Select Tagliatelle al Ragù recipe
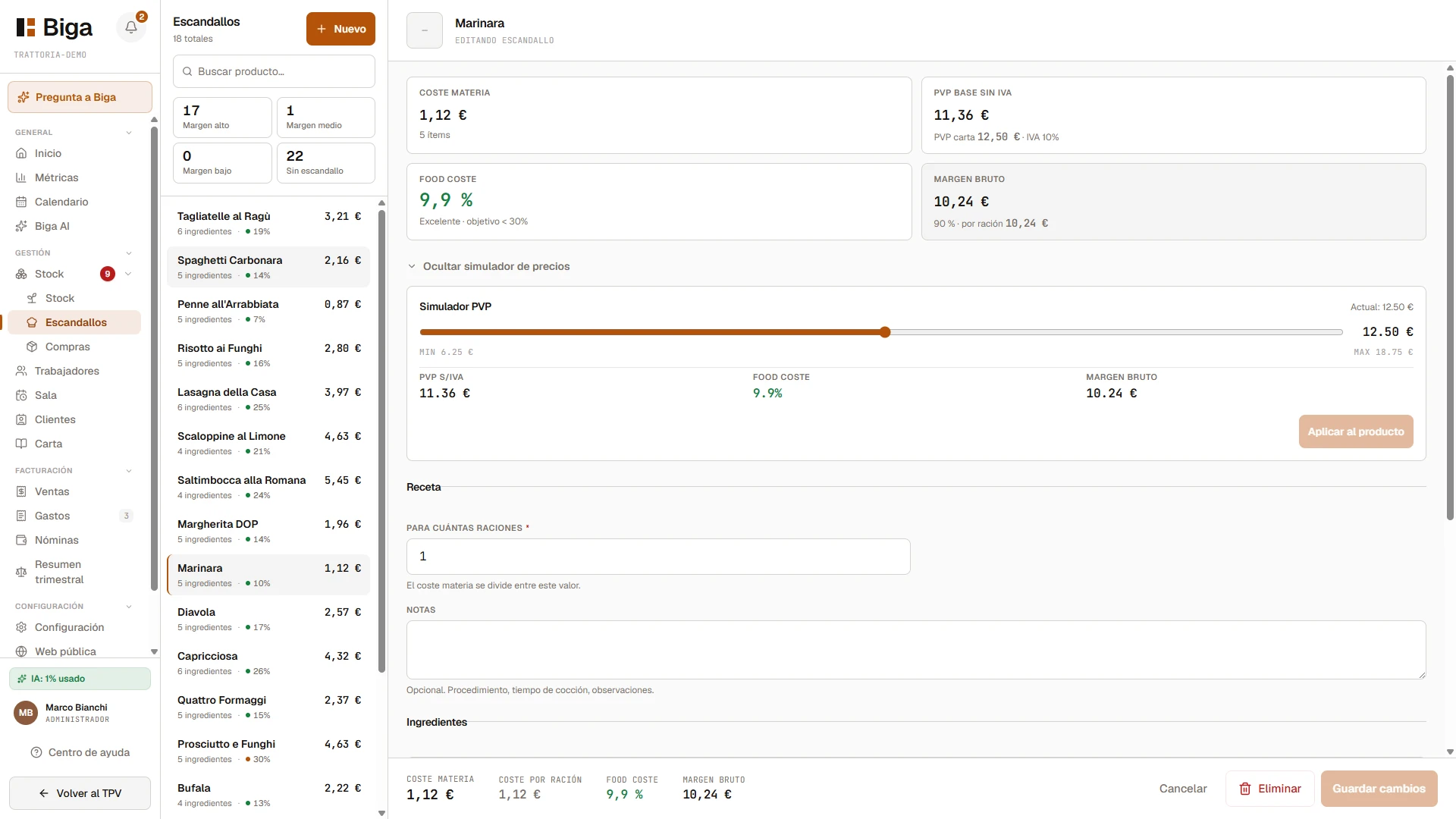This screenshot has height=819, width=1456. tap(268, 223)
